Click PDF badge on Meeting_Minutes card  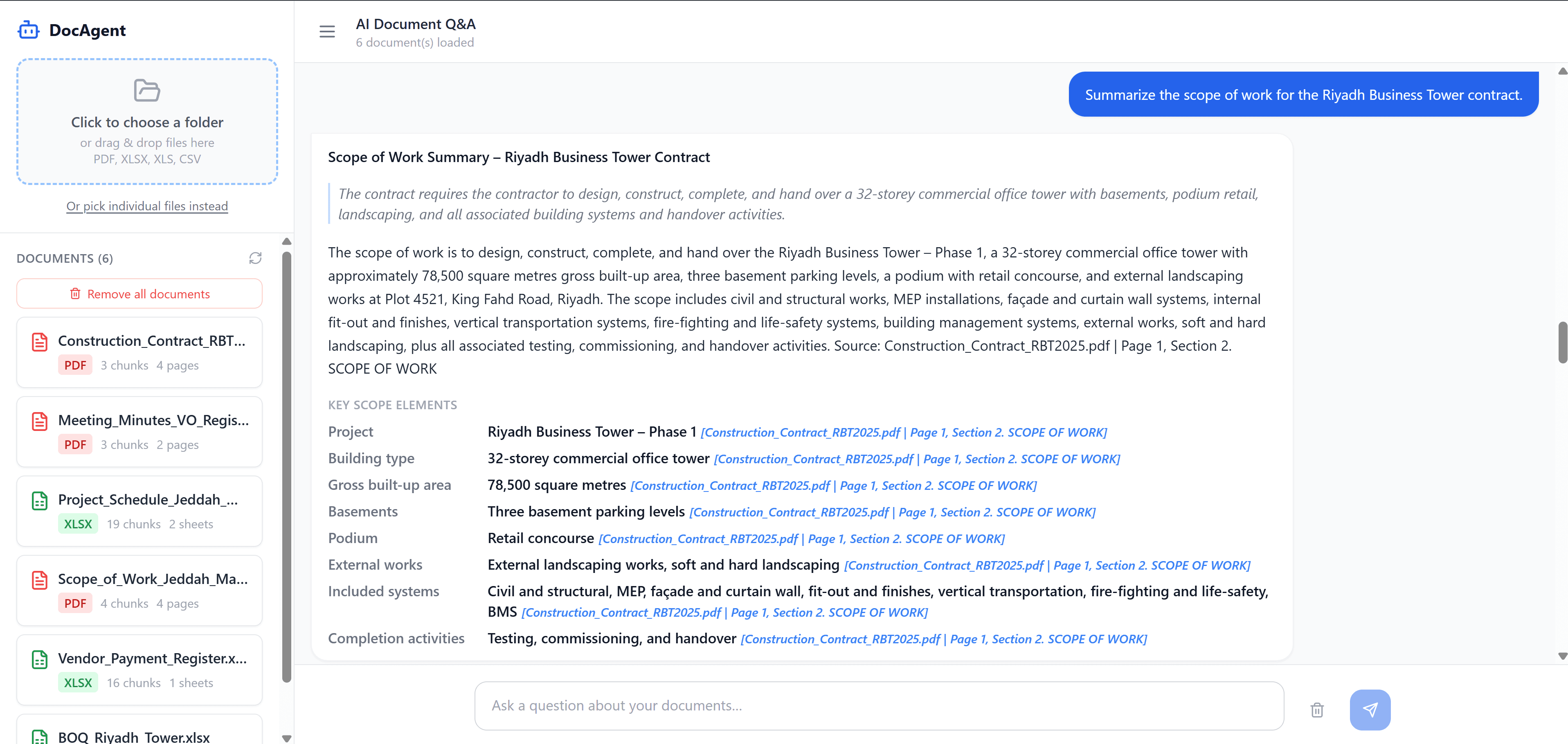pyautogui.click(x=75, y=444)
